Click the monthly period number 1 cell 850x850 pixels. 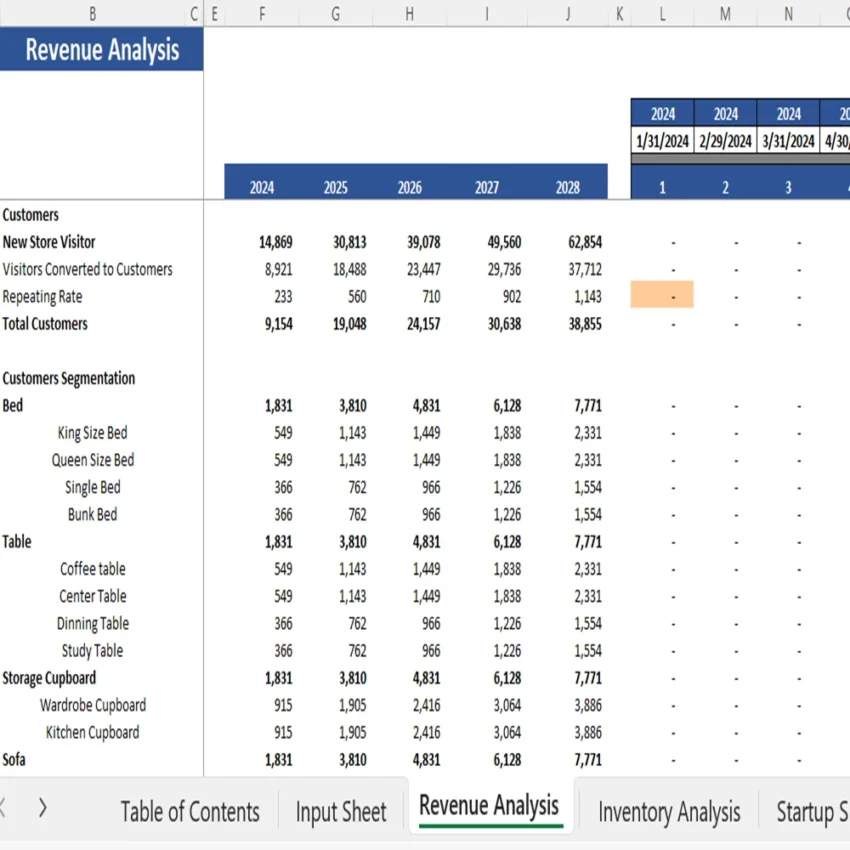coord(661,187)
